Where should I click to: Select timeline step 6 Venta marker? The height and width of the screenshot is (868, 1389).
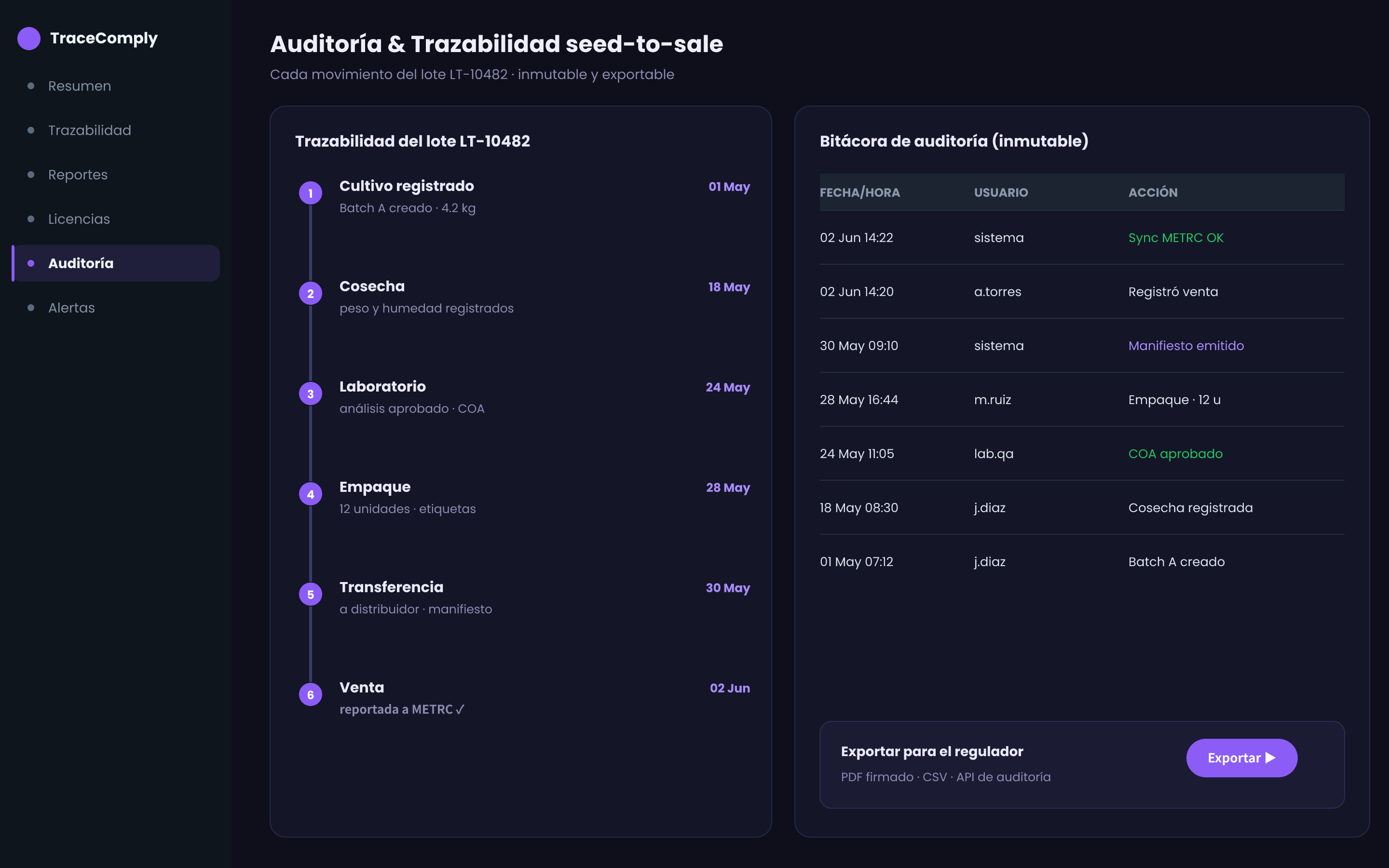click(x=311, y=694)
